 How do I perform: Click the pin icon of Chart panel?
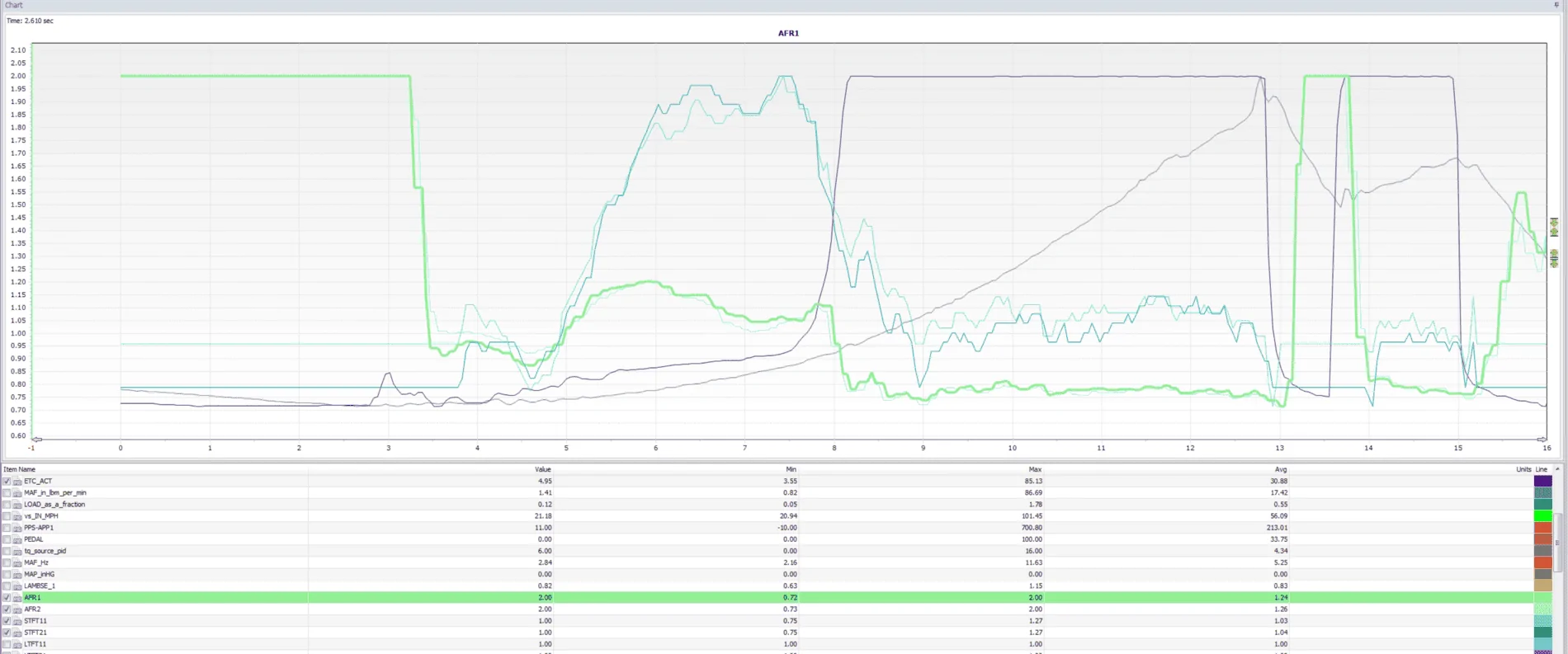1556,5
